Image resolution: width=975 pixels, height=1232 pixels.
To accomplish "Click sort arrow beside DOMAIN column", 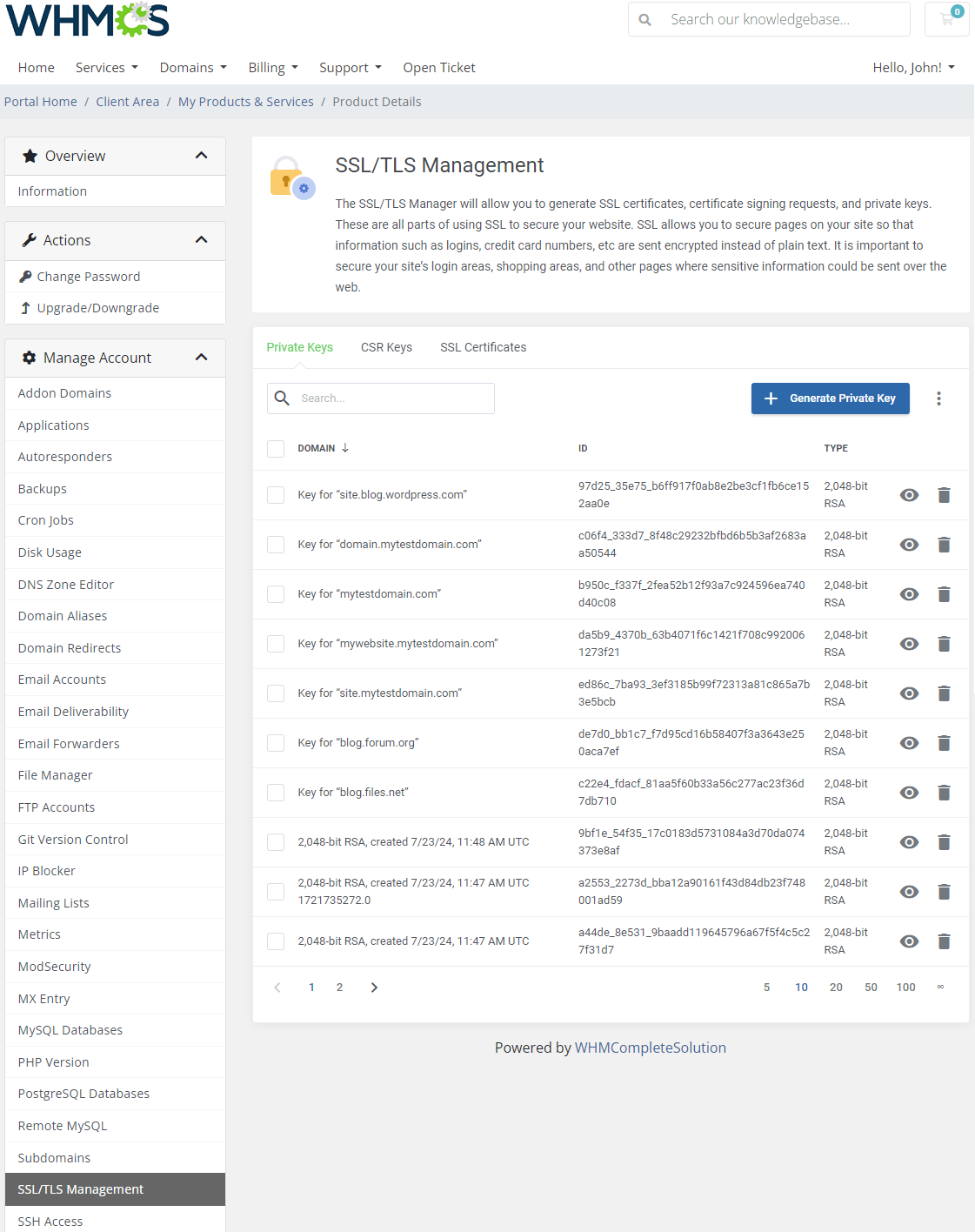I will point(345,448).
